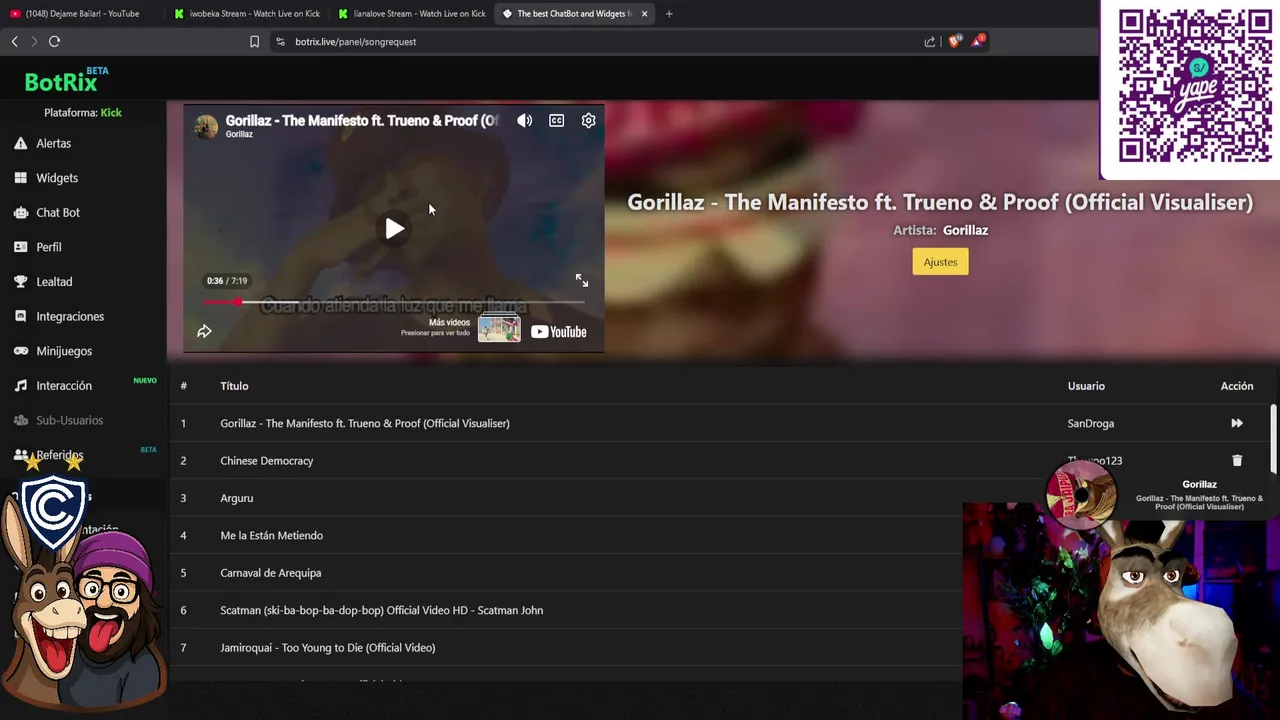The height and width of the screenshot is (720, 1280).
Task: Click the share arrow in the player
Action: pos(204,331)
